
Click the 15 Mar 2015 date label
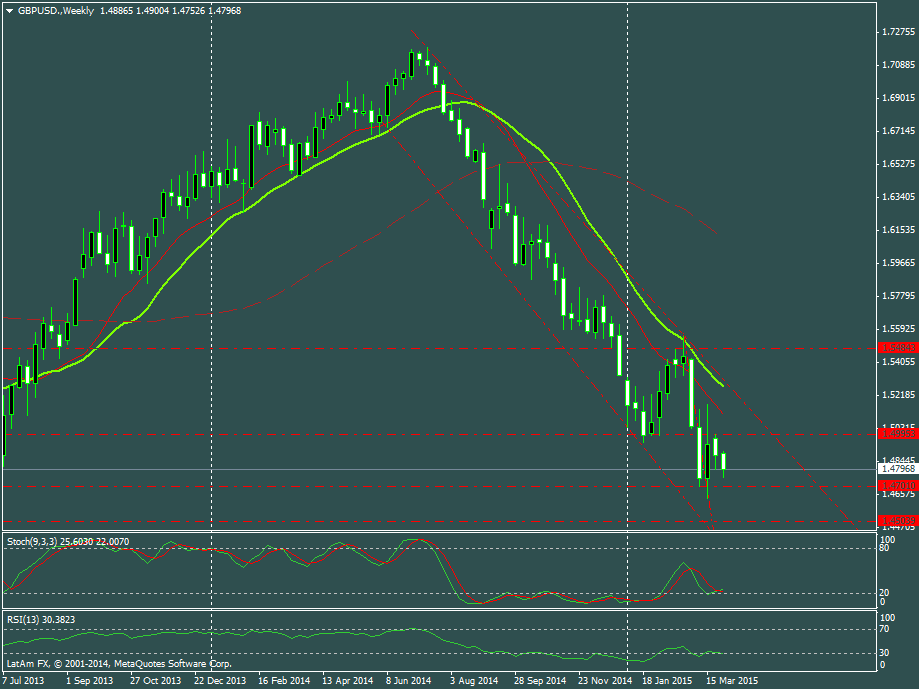[733, 680]
